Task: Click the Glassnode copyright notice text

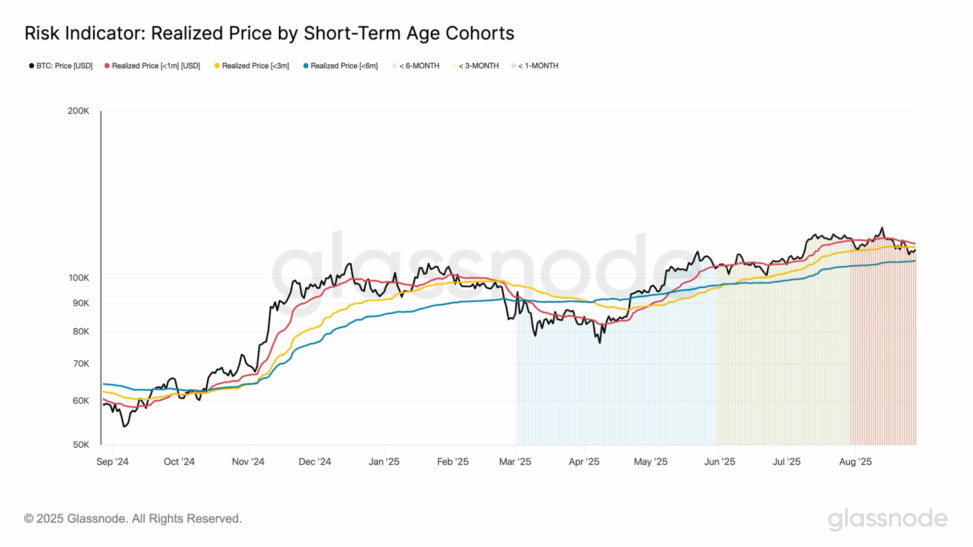Action: [x=133, y=518]
